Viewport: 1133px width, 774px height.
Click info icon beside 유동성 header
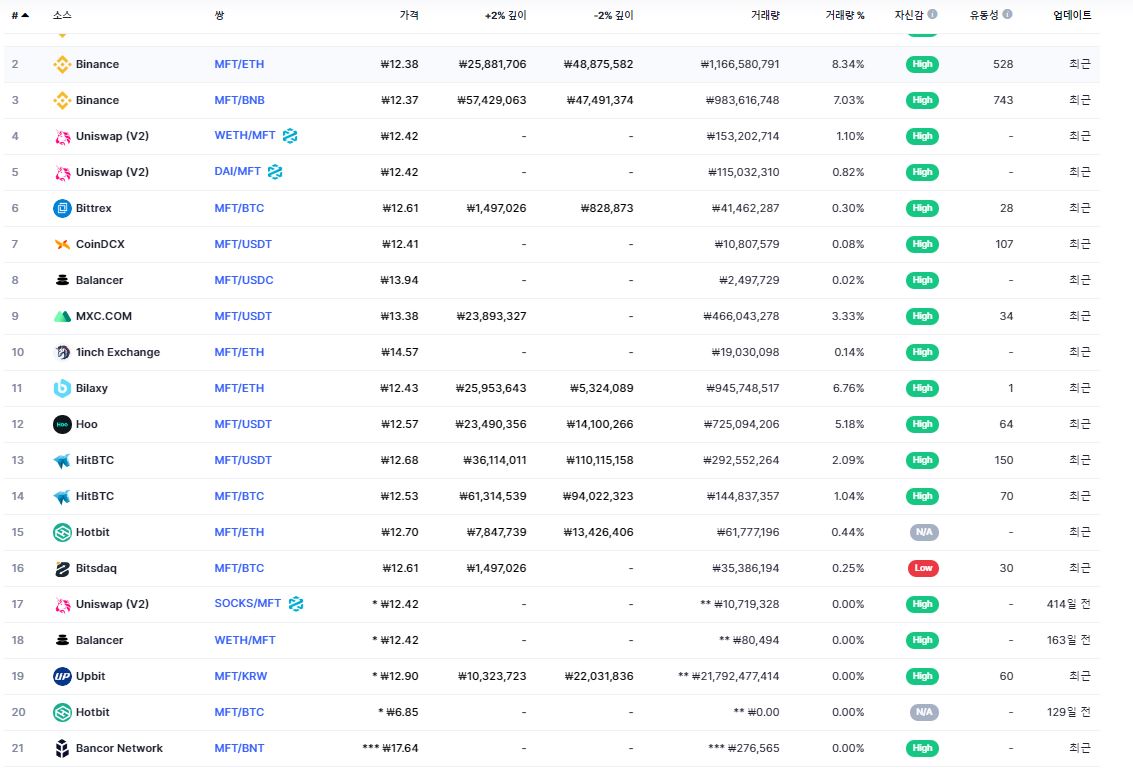1007,14
